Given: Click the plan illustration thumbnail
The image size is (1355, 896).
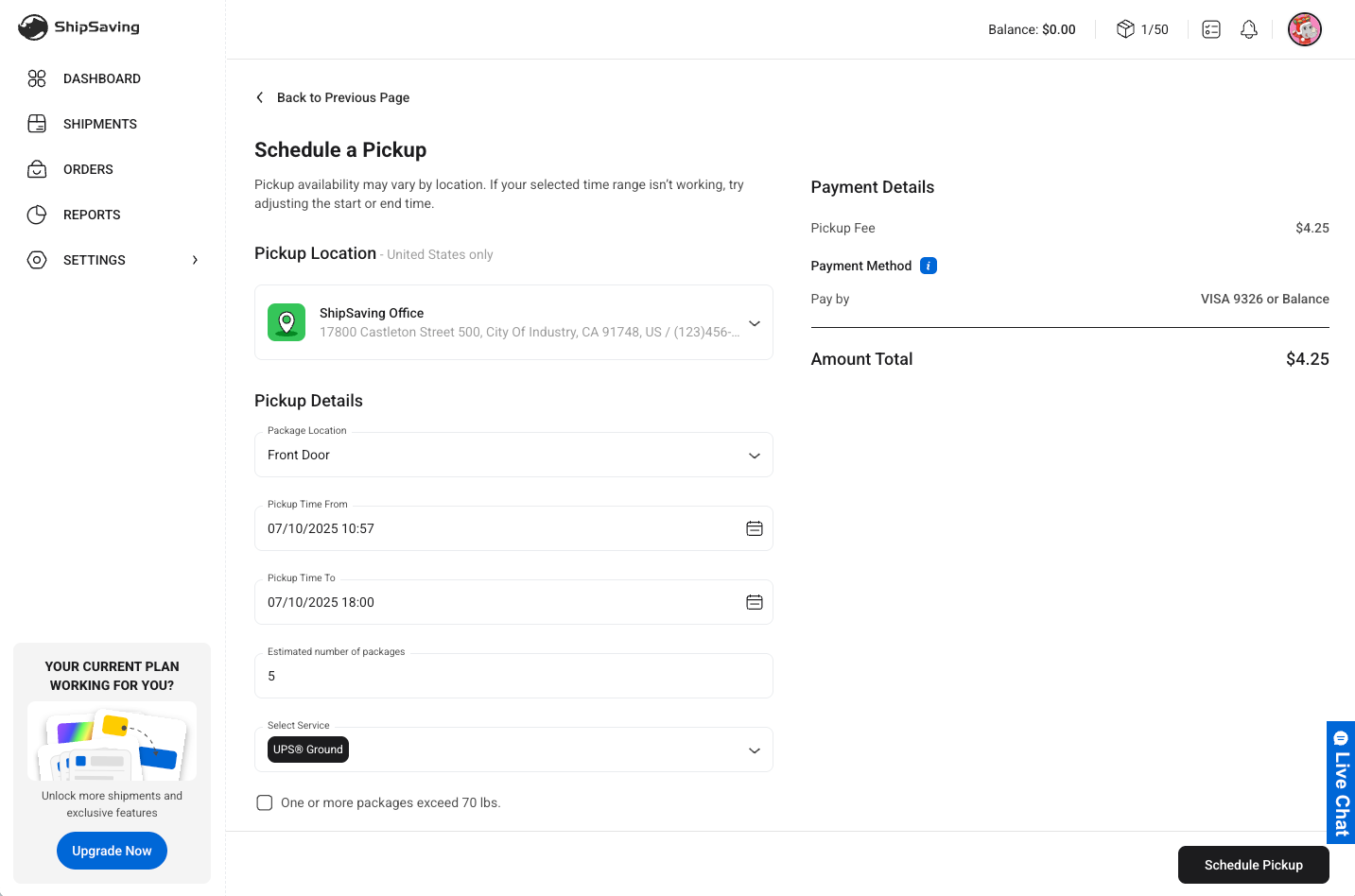Looking at the screenshot, I should 112,741.
